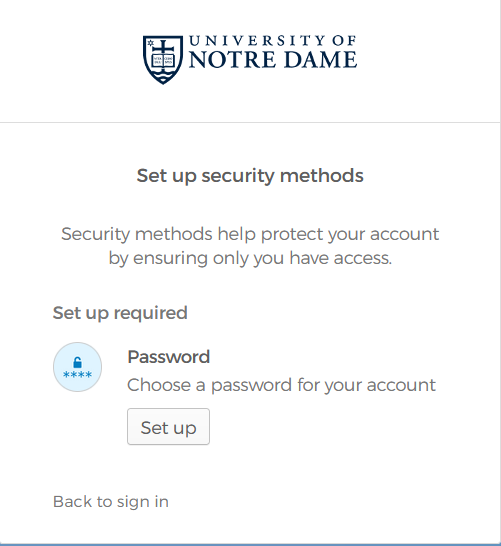Click Choose a password for your account text

[x=281, y=385]
